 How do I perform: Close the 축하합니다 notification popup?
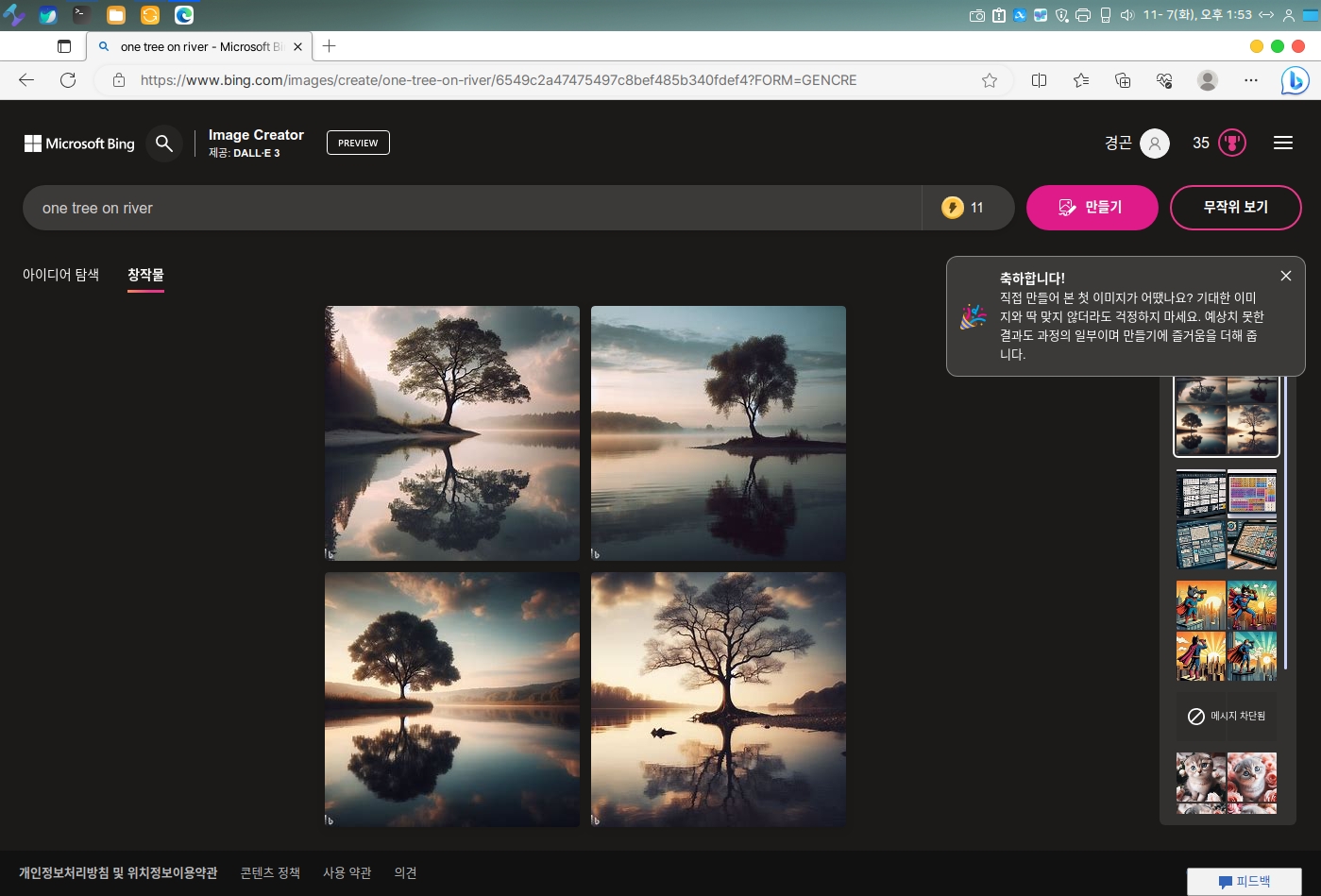tap(1285, 276)
